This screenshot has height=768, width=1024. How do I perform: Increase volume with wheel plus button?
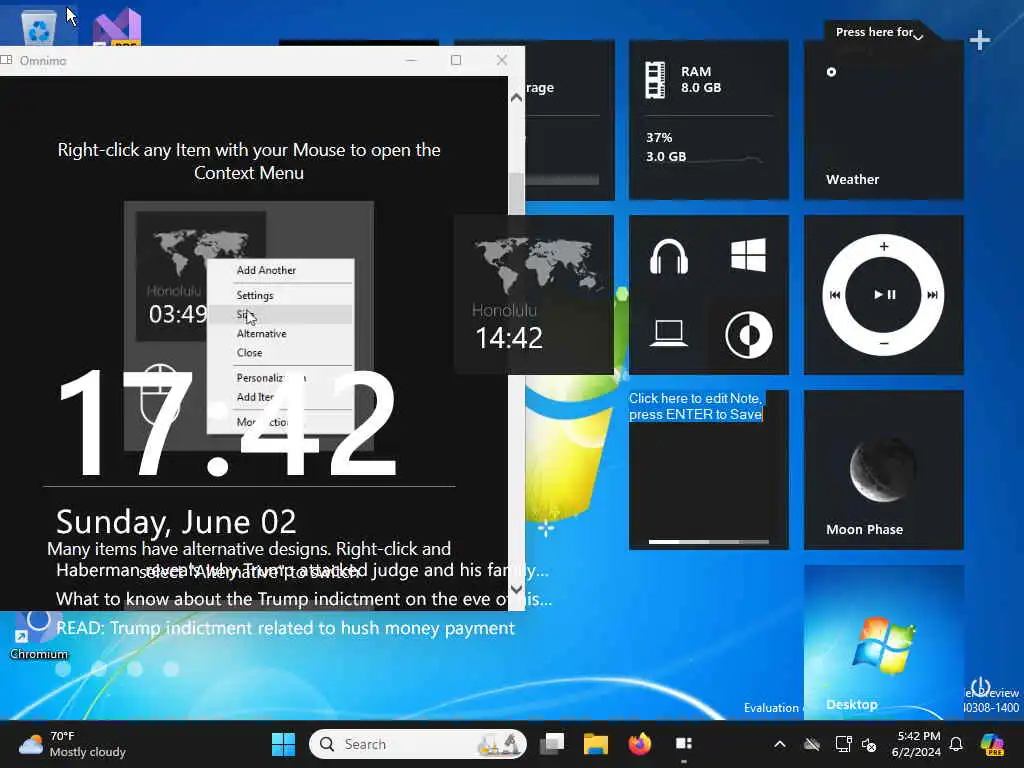pyautogui.click(x=884, y=246)
